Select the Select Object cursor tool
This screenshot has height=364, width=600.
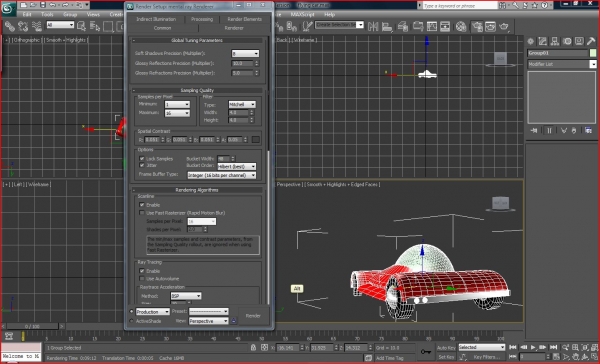[81, 26]
